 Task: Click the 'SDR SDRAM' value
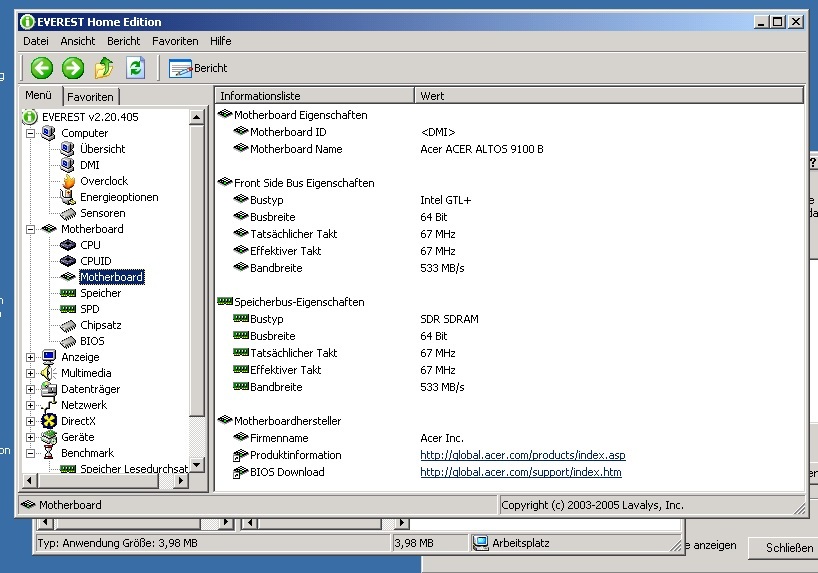pos(449,319)
